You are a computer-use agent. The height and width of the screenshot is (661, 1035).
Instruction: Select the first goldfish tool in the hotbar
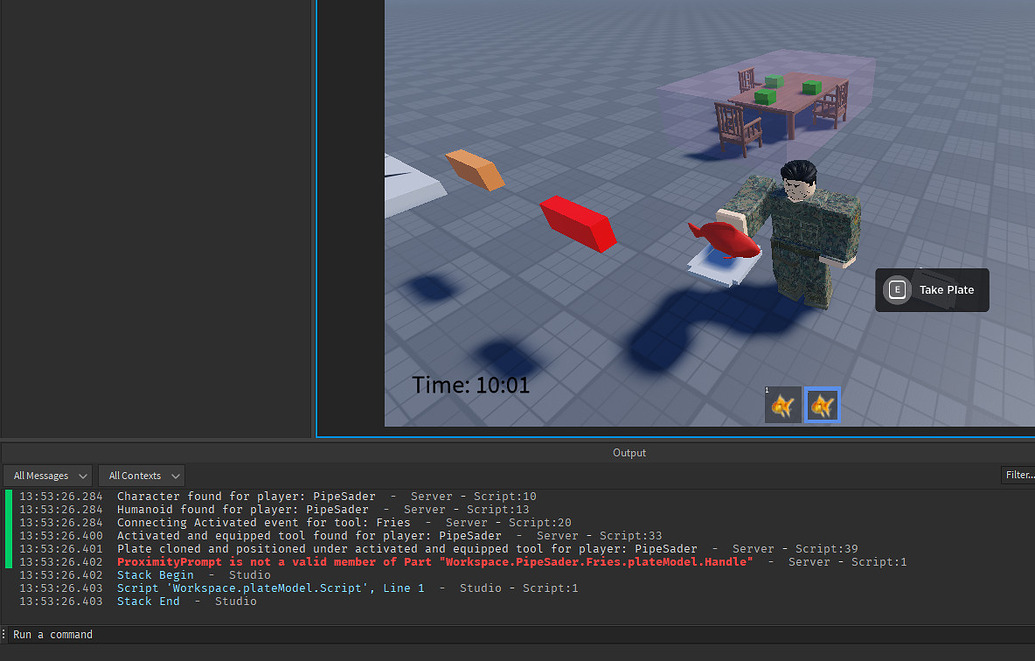[x=784, y=404]
